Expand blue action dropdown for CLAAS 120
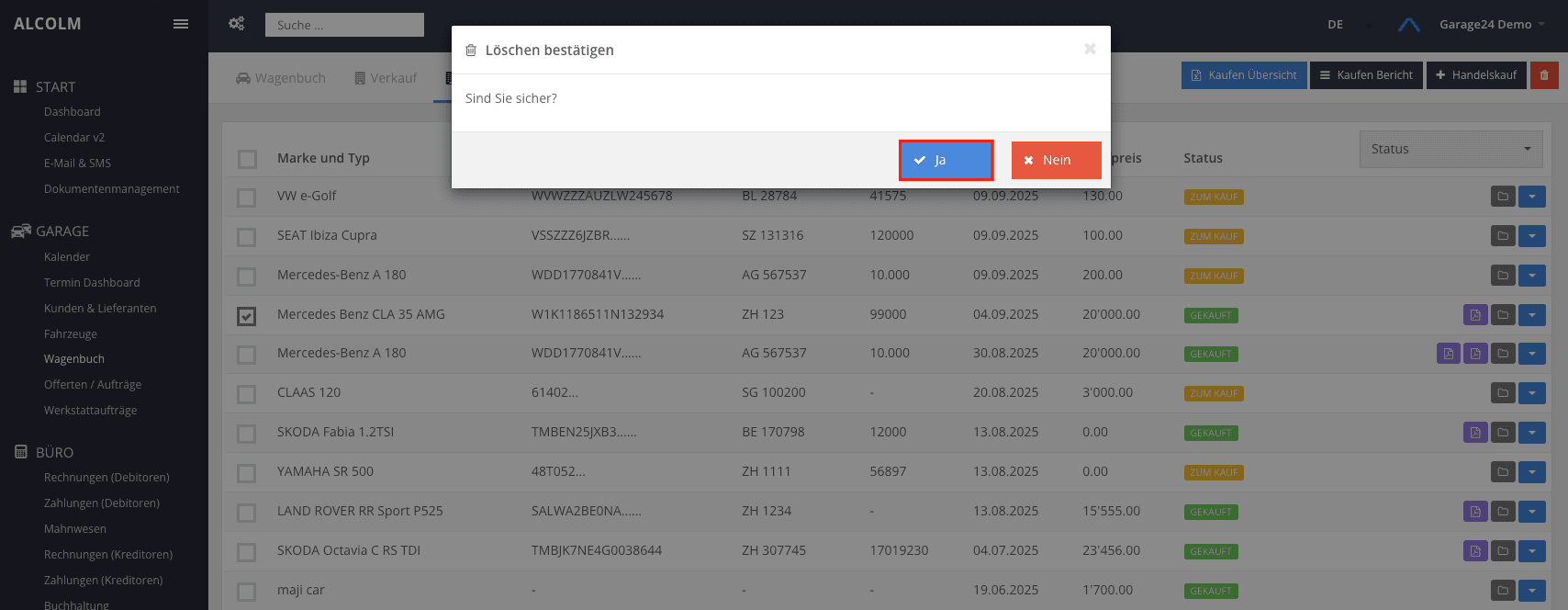 tap(1532, 393)
